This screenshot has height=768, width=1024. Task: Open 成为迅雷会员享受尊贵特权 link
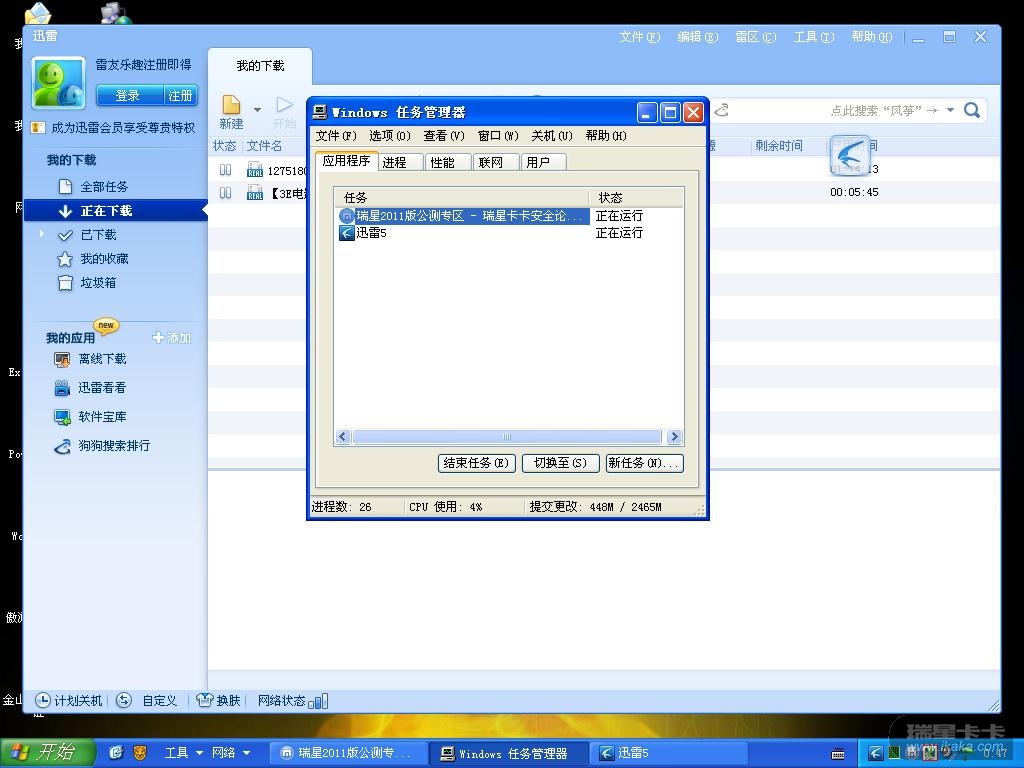click(x=123, y=128)
